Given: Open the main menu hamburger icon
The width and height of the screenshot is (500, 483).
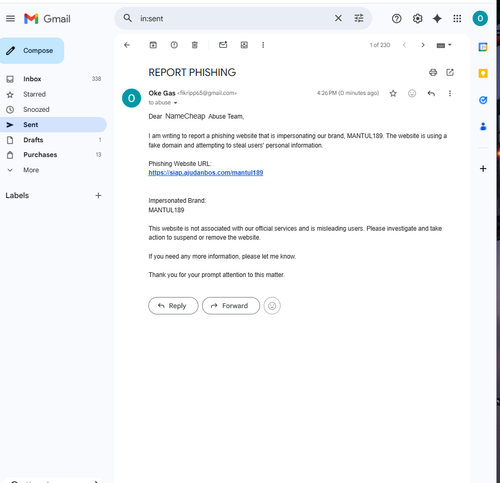Looking at the screenshot, I should tap(10, 19).
